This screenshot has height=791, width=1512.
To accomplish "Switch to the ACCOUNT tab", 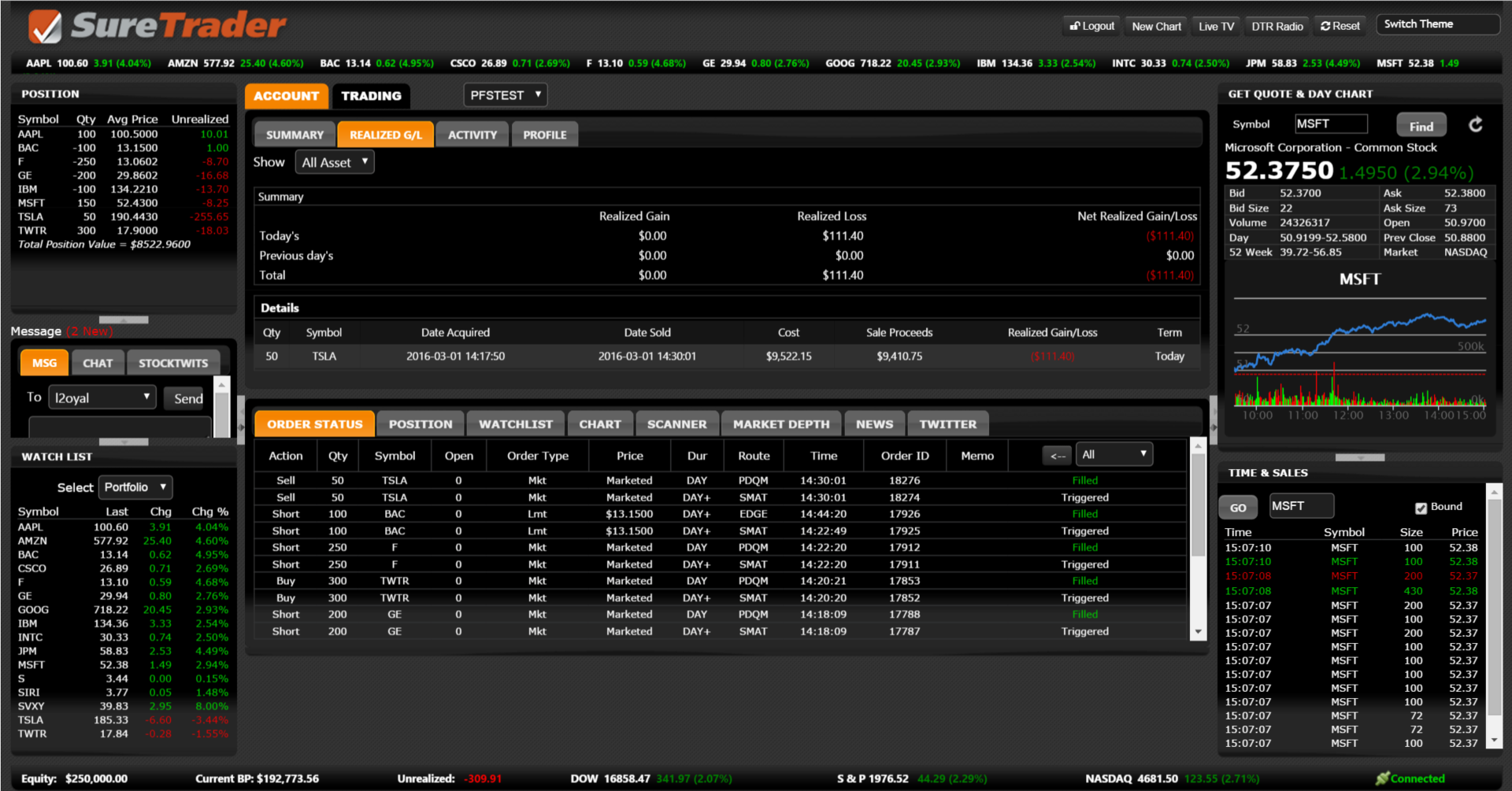I will point(286,96).
